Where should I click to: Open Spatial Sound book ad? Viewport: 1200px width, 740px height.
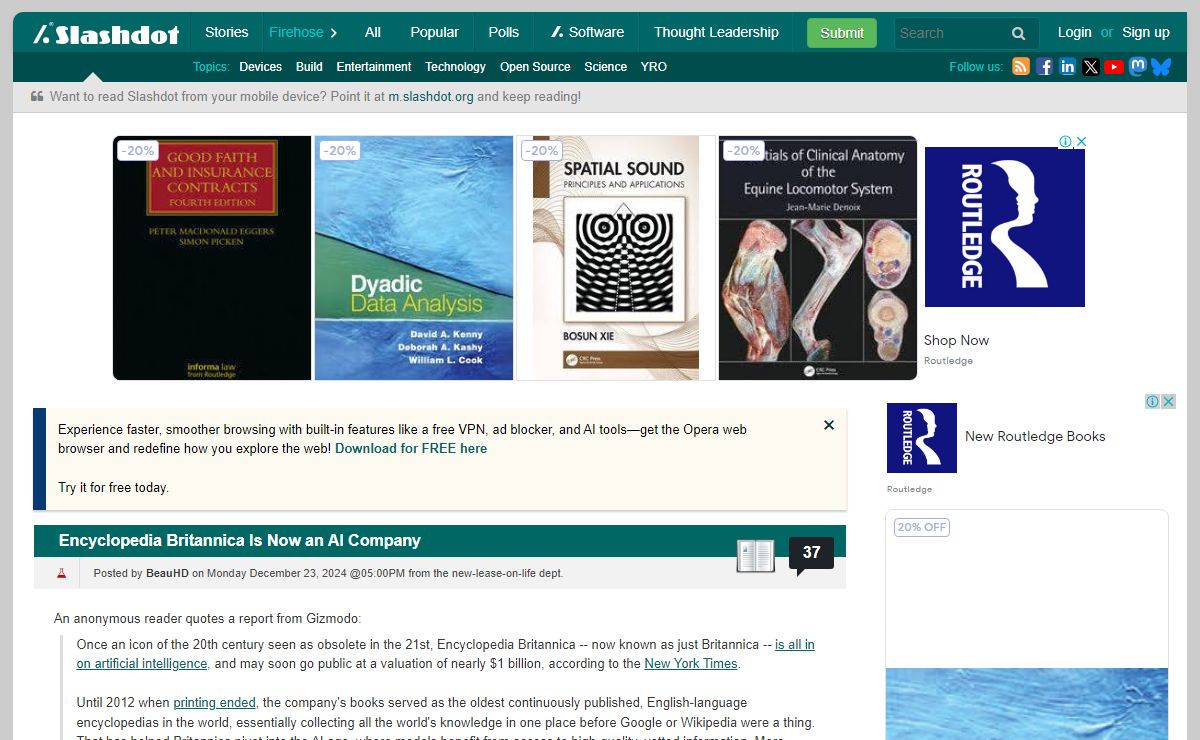[x=616, y=258]
